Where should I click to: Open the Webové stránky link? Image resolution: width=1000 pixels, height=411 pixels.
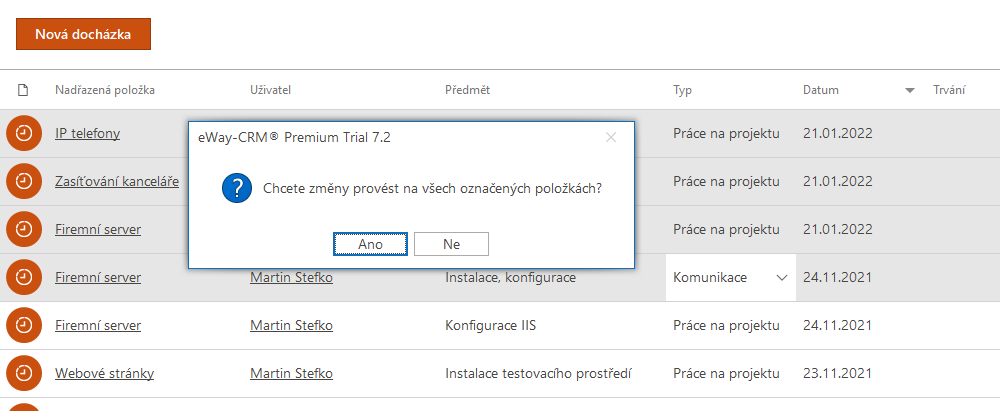pos(105,373)
